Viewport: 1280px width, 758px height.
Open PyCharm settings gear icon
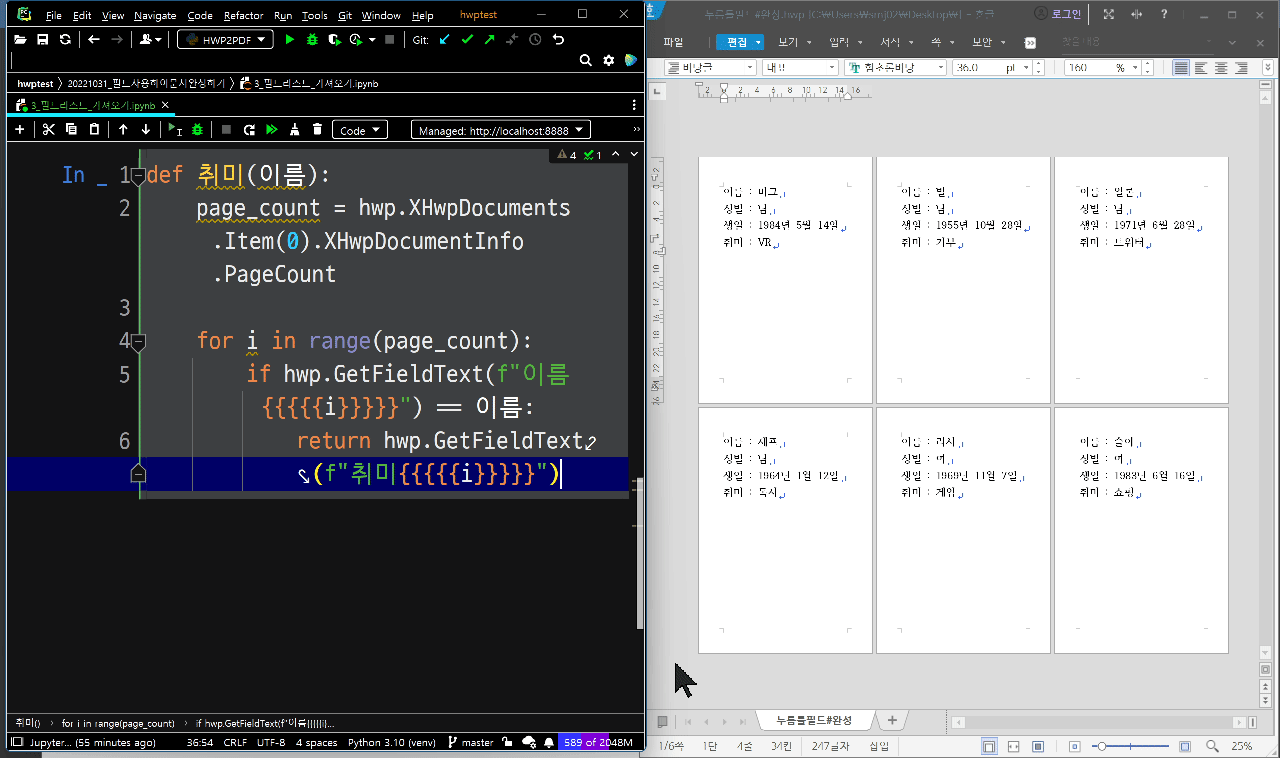tap(608, 61)
